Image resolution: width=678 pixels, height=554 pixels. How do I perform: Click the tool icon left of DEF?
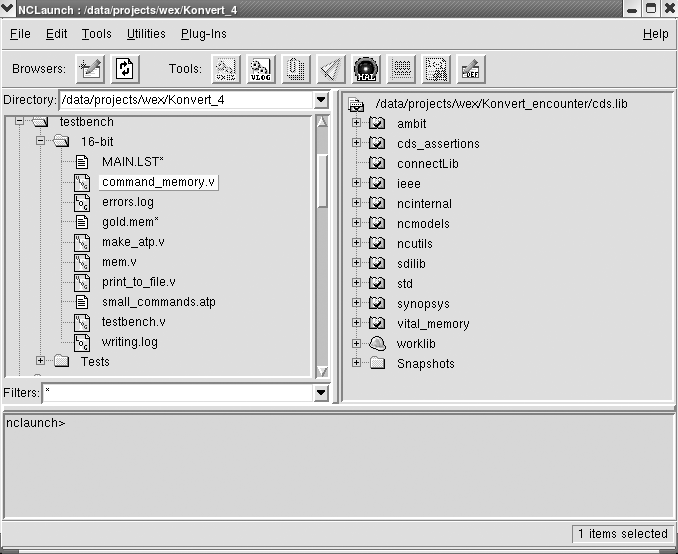pos(436,69)
